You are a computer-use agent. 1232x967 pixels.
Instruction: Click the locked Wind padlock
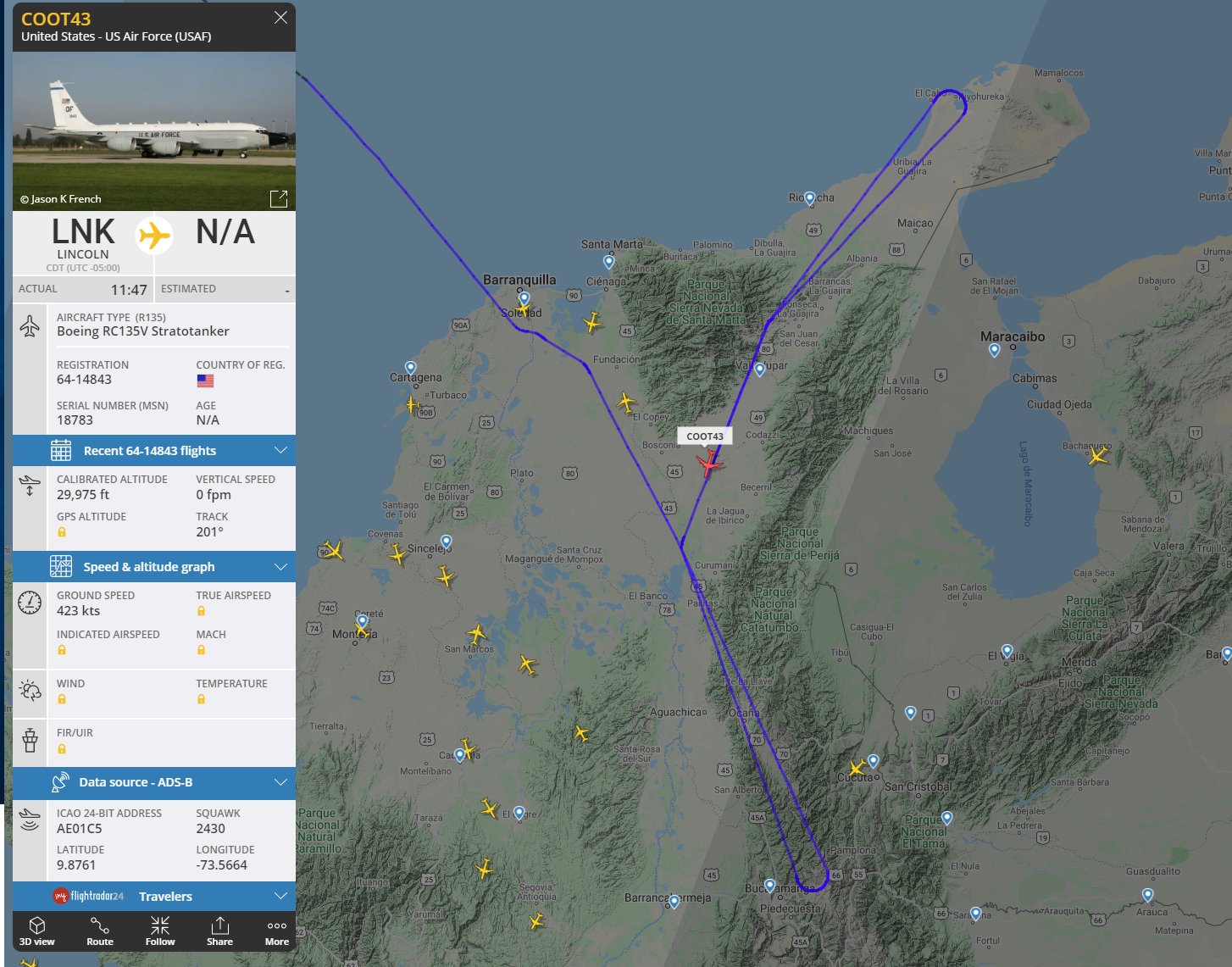click(x=62, y=699)
